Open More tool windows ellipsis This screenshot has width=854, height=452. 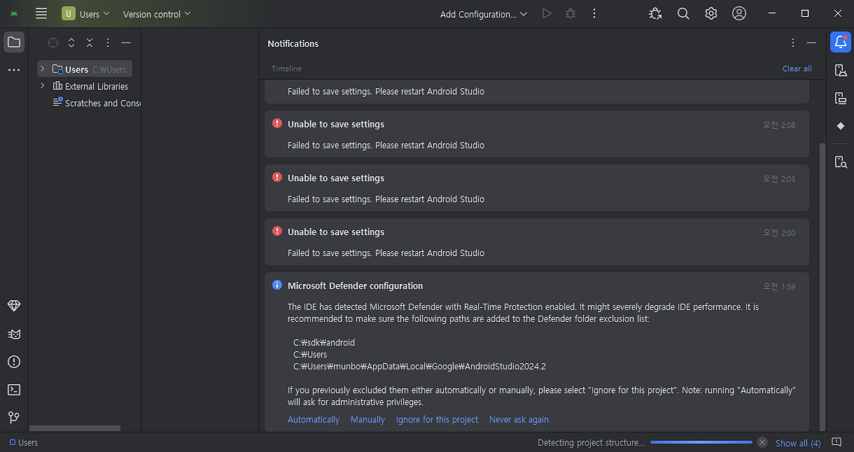14,70
